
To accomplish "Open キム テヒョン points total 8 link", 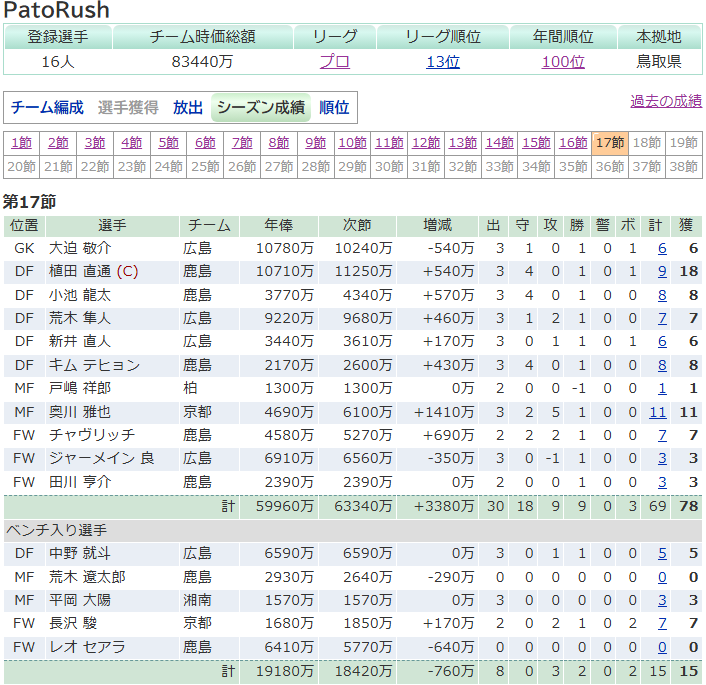I will pyautogui.click(x=662, y=365).
